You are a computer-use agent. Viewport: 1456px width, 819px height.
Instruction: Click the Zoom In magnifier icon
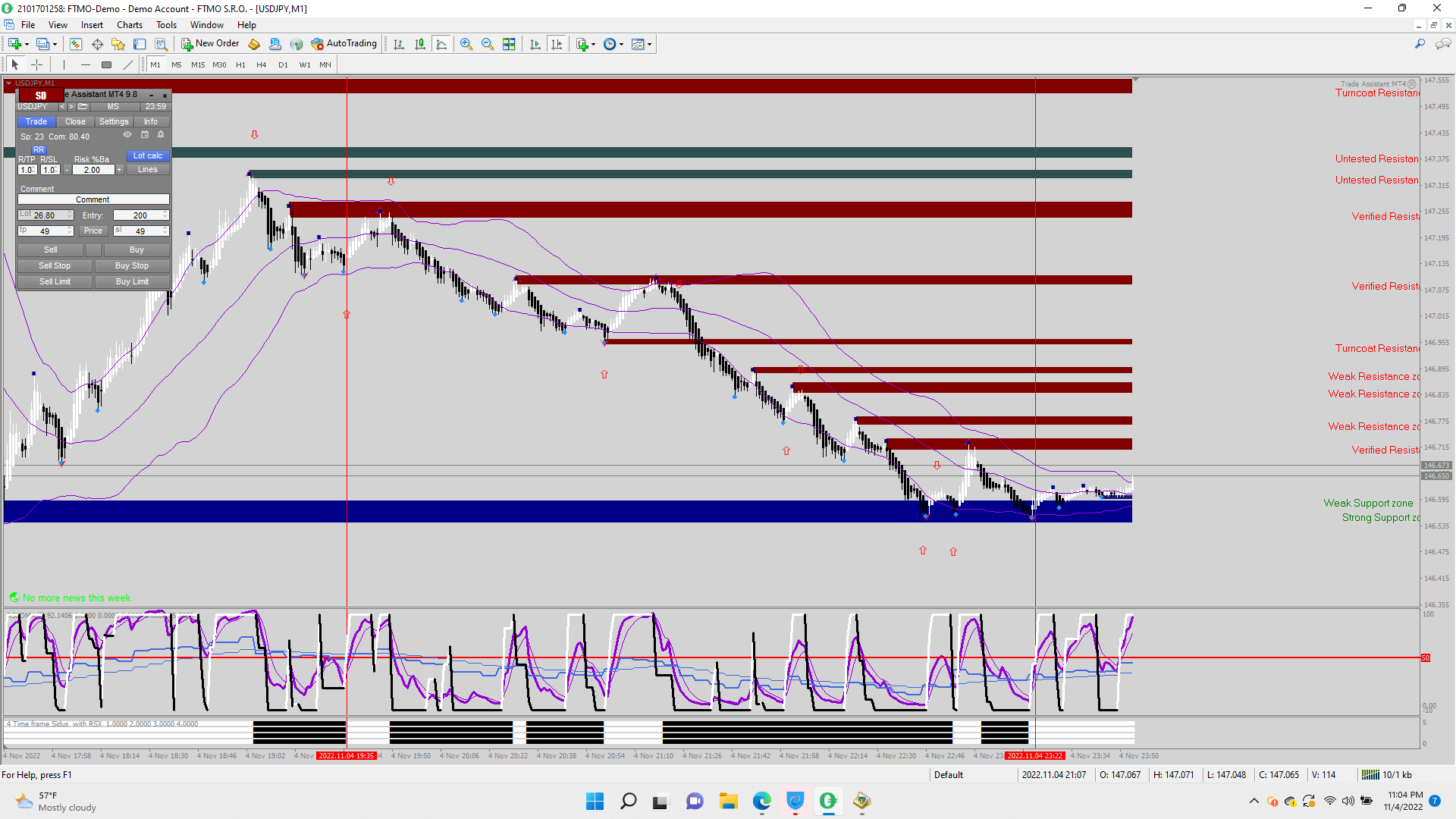466,44
